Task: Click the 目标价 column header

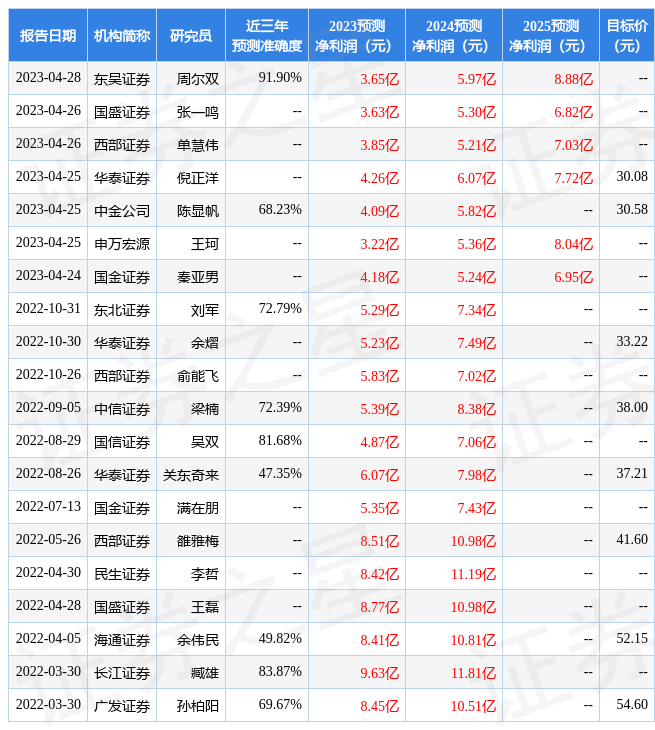Action: 627,35
